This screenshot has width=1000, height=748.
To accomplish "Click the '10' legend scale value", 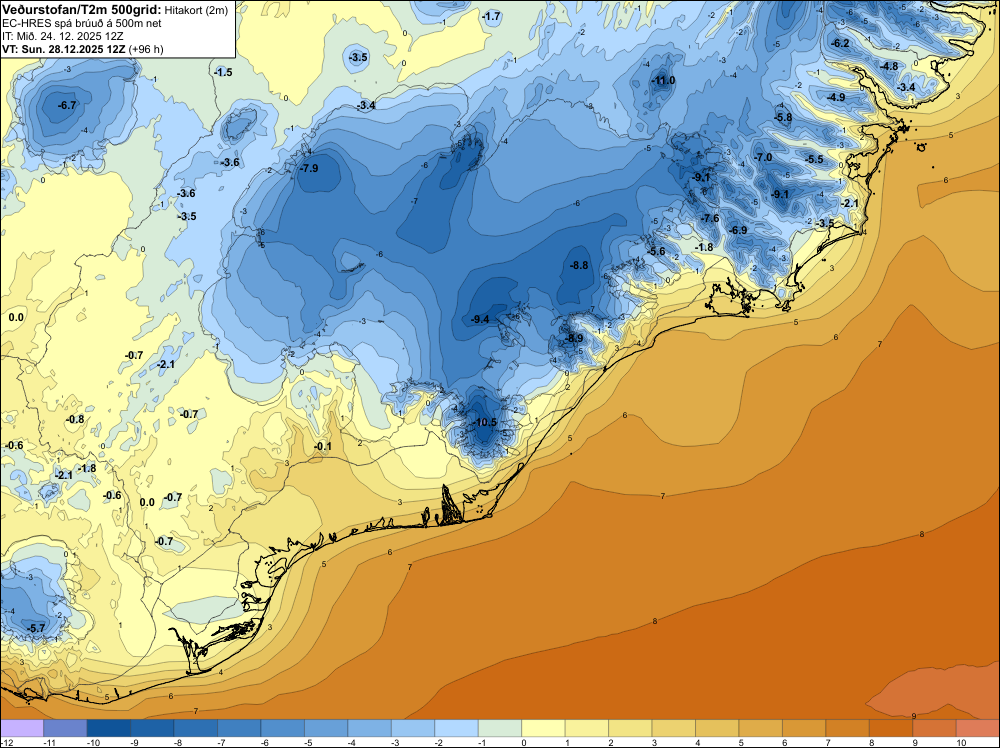I will [x=961, y=742].
